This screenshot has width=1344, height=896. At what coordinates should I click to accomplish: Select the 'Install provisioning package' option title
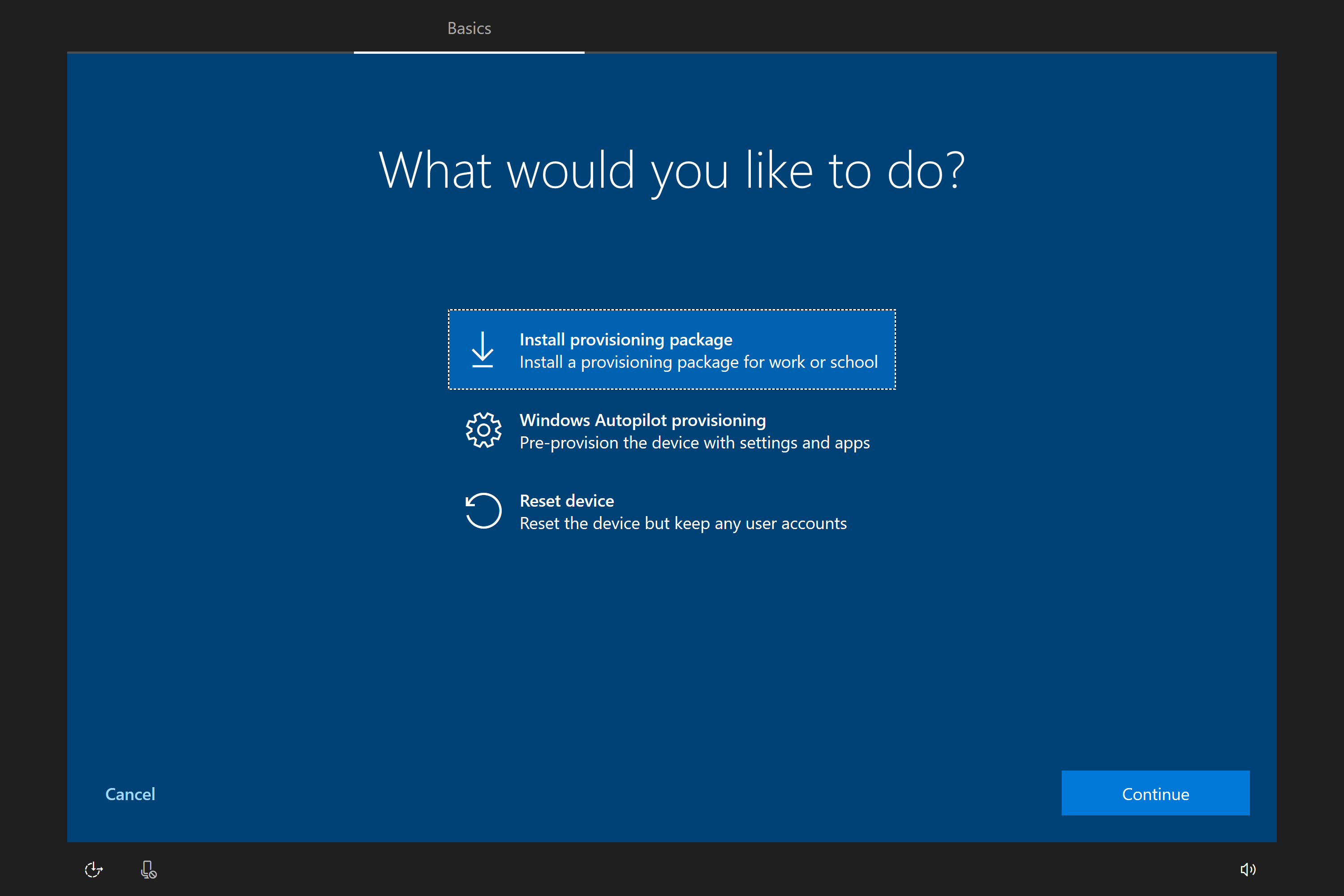click(x=625, y=340)
